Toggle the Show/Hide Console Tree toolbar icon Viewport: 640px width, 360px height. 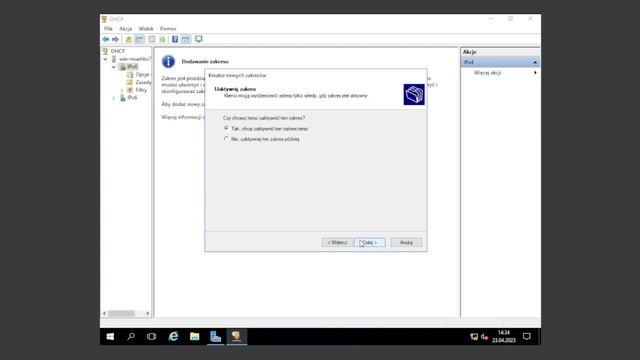(x=139, y=39)
